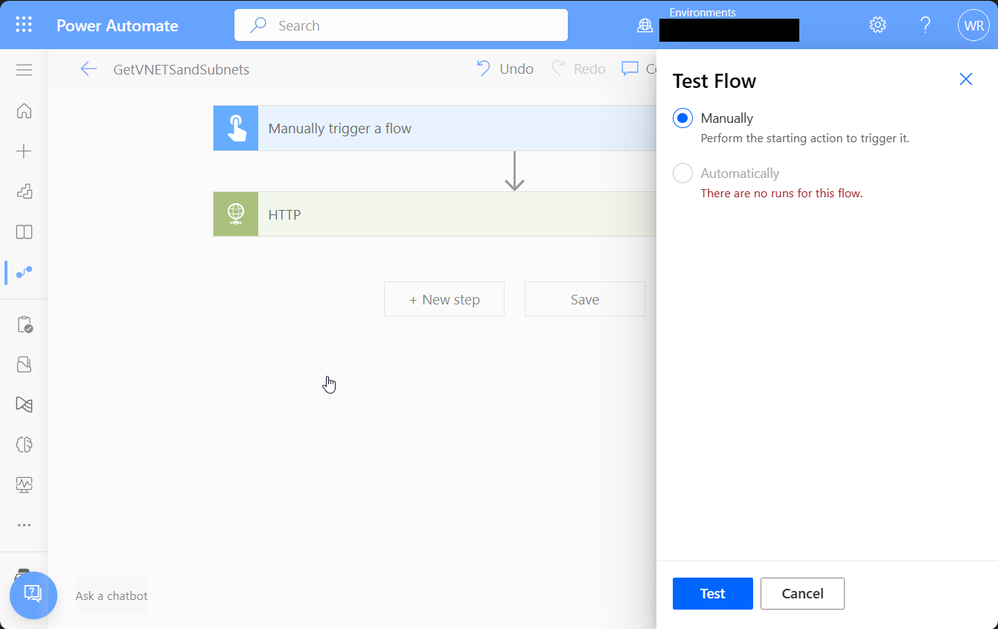Click the Help question mark icon
998x629 pixels.
(x=925, y=25)
